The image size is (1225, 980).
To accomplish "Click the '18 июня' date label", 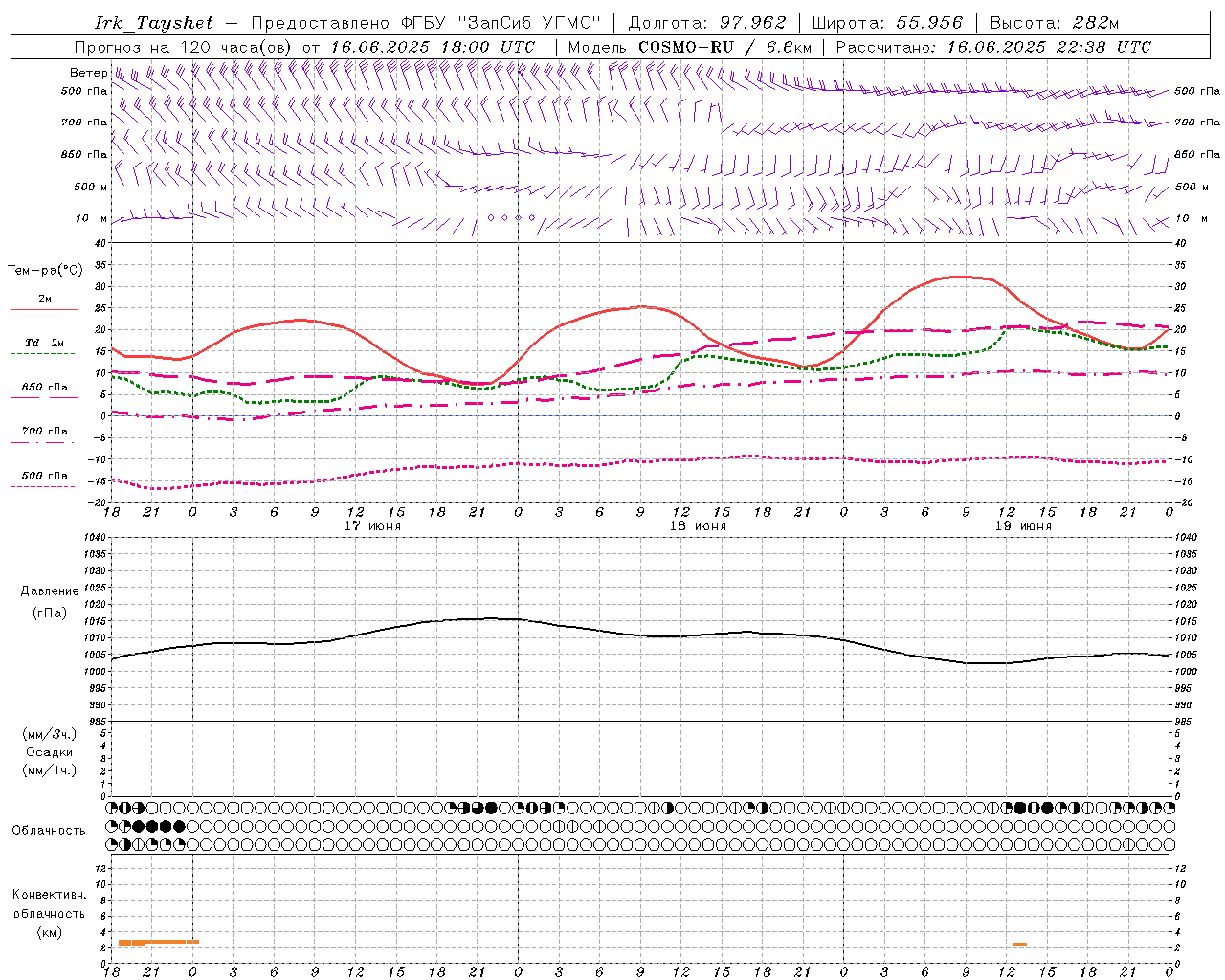I will tap(698, 526).
